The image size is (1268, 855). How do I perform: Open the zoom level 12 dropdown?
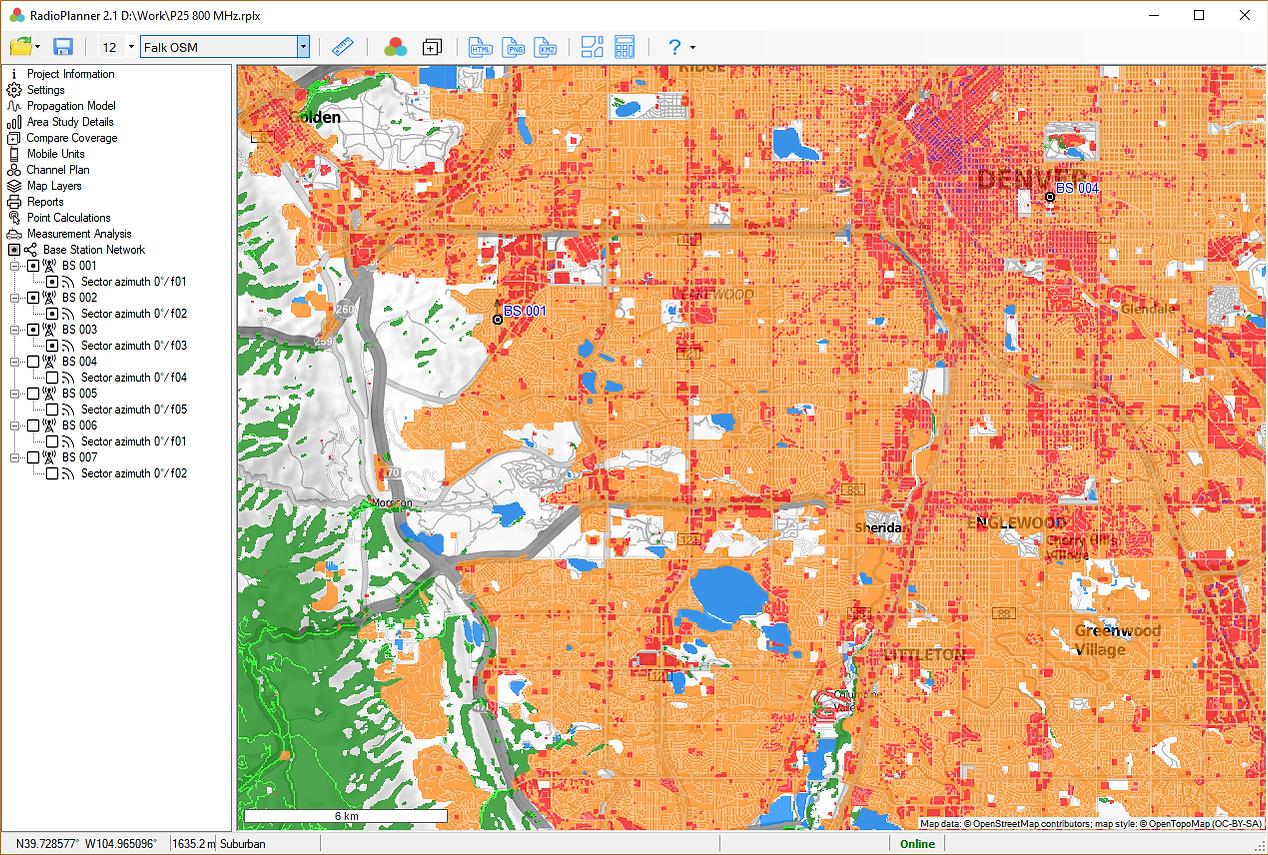[131, 47]
